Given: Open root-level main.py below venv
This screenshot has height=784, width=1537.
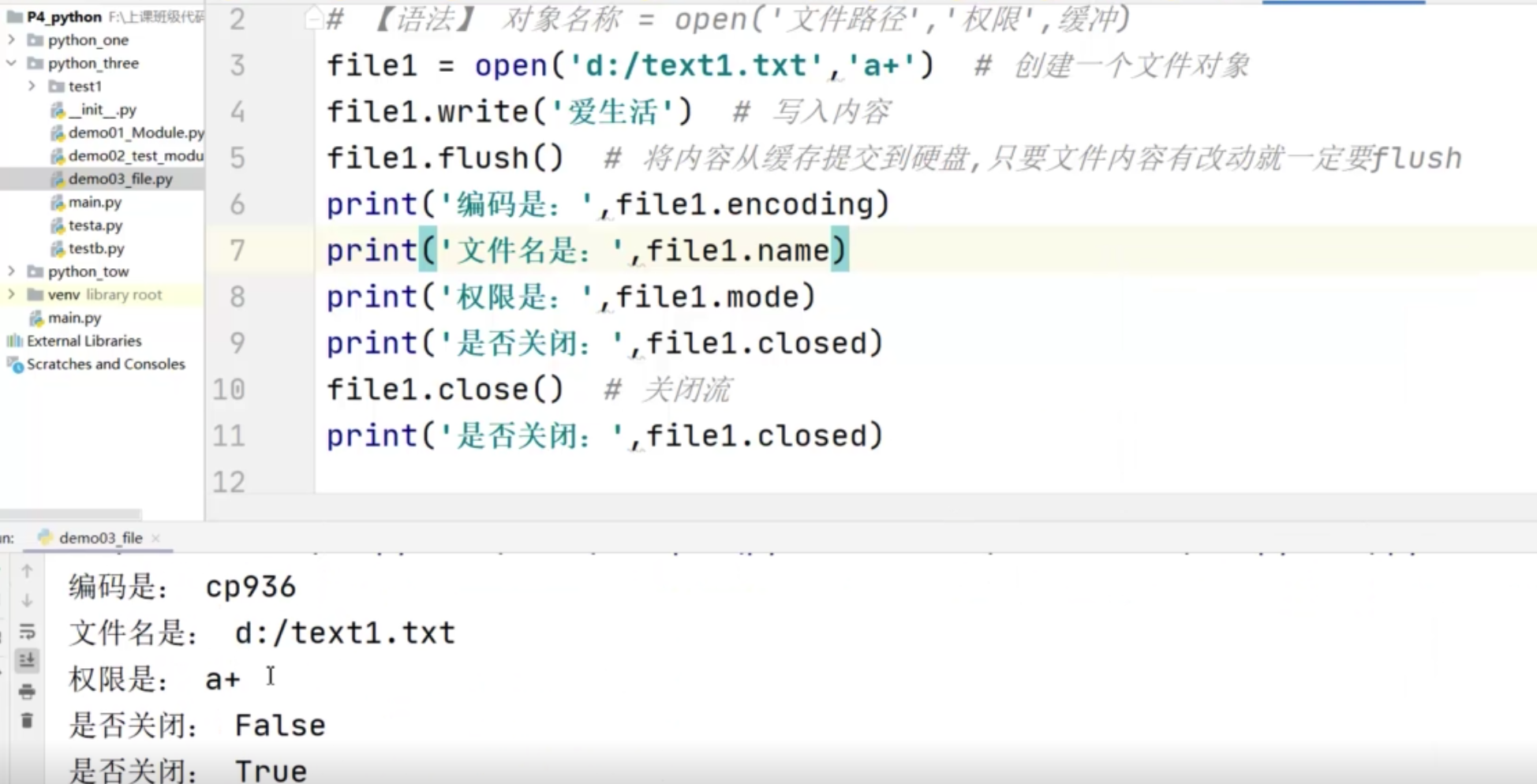Looking at the screenshot, I should click(x=74, y=318).
